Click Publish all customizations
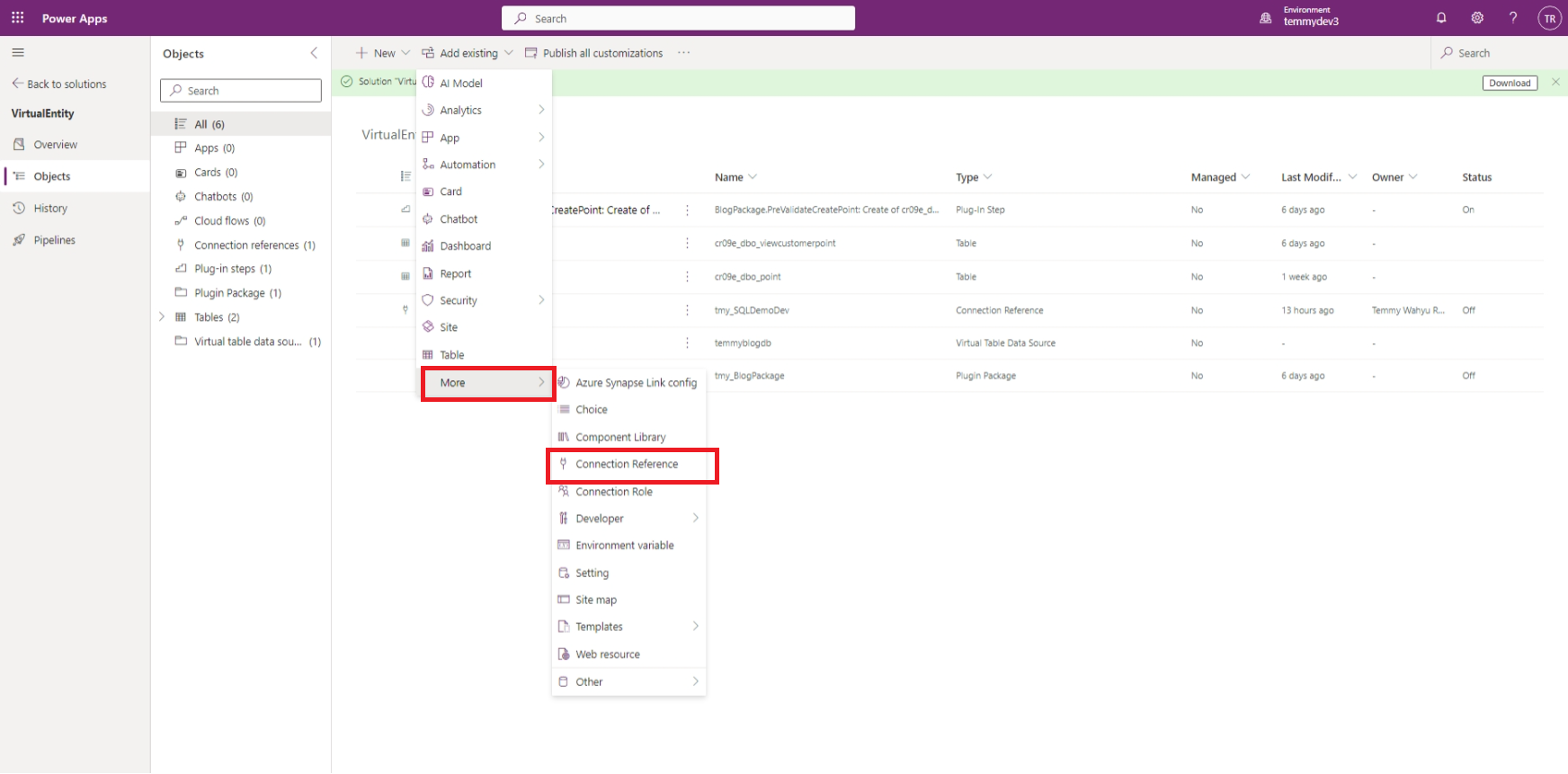This screenshot has width=1568, height=774. [x=594, y=53]
